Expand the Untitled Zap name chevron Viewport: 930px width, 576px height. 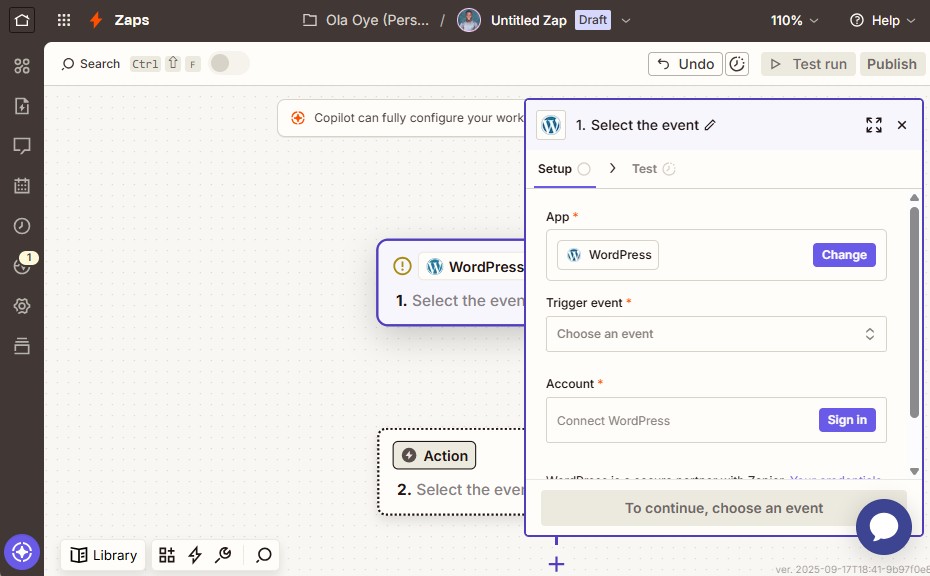[x=626, y=20]
